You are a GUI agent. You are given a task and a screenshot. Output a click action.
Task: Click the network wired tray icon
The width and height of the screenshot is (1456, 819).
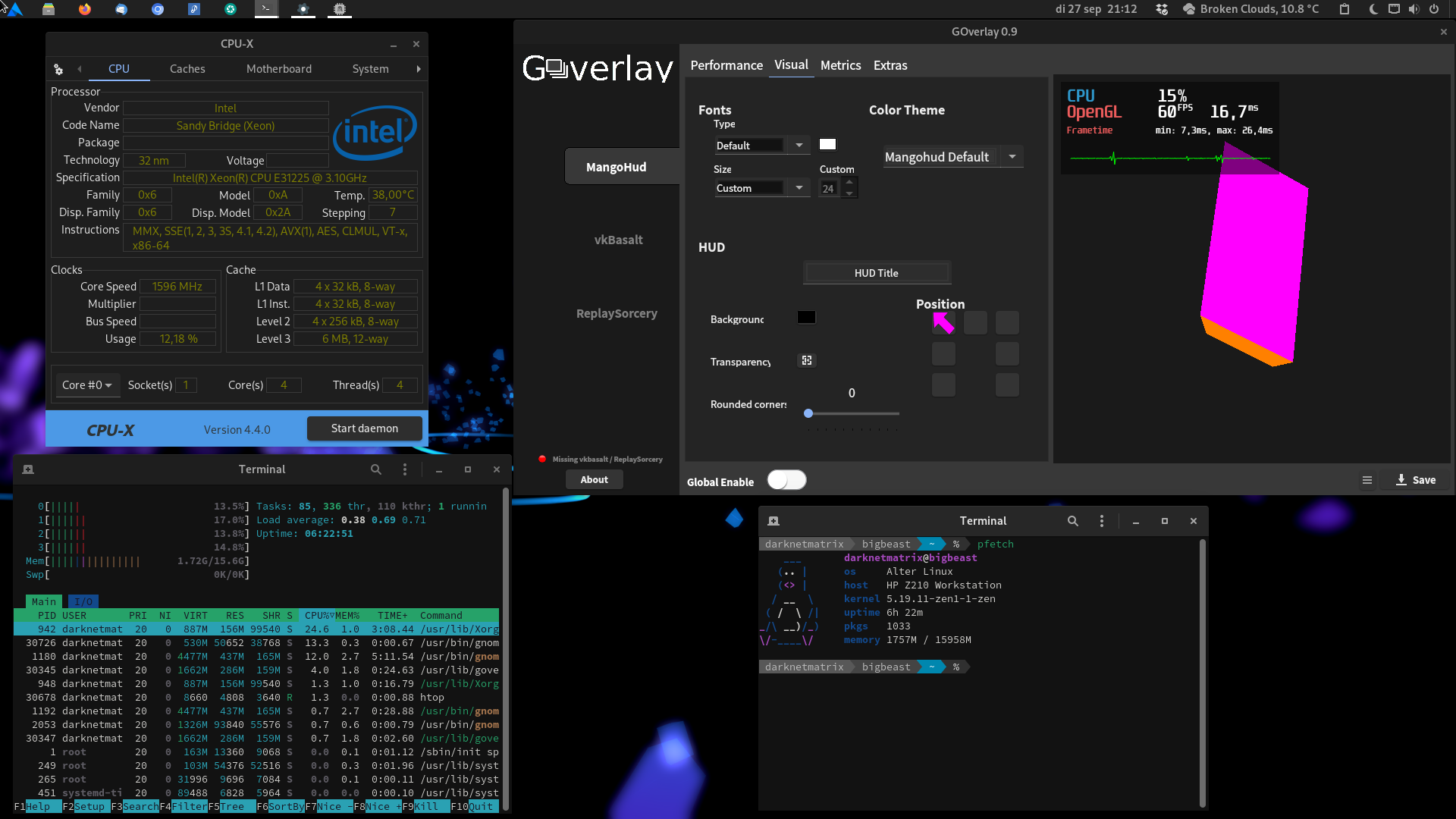(x=1394, y=9)
